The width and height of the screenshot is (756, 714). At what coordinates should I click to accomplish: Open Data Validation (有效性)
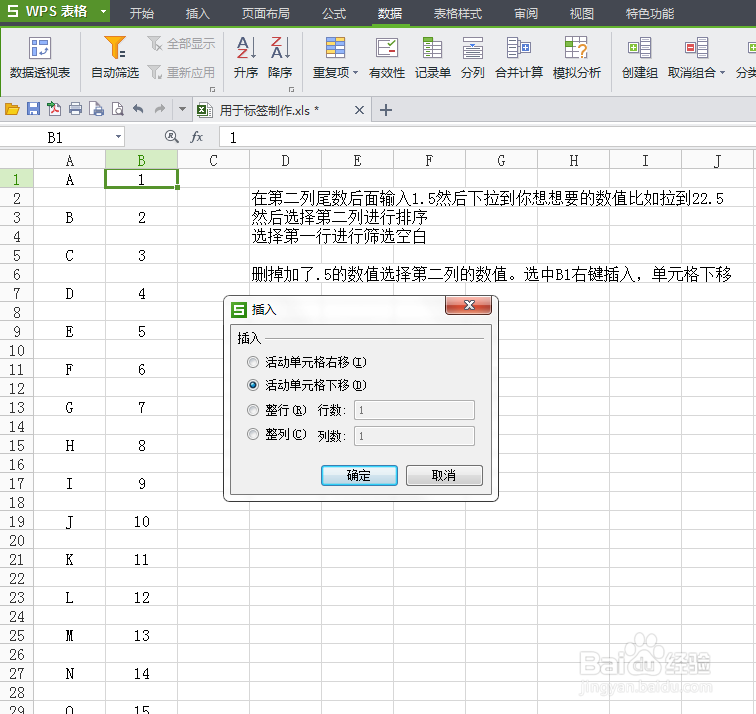pos(387,58)
